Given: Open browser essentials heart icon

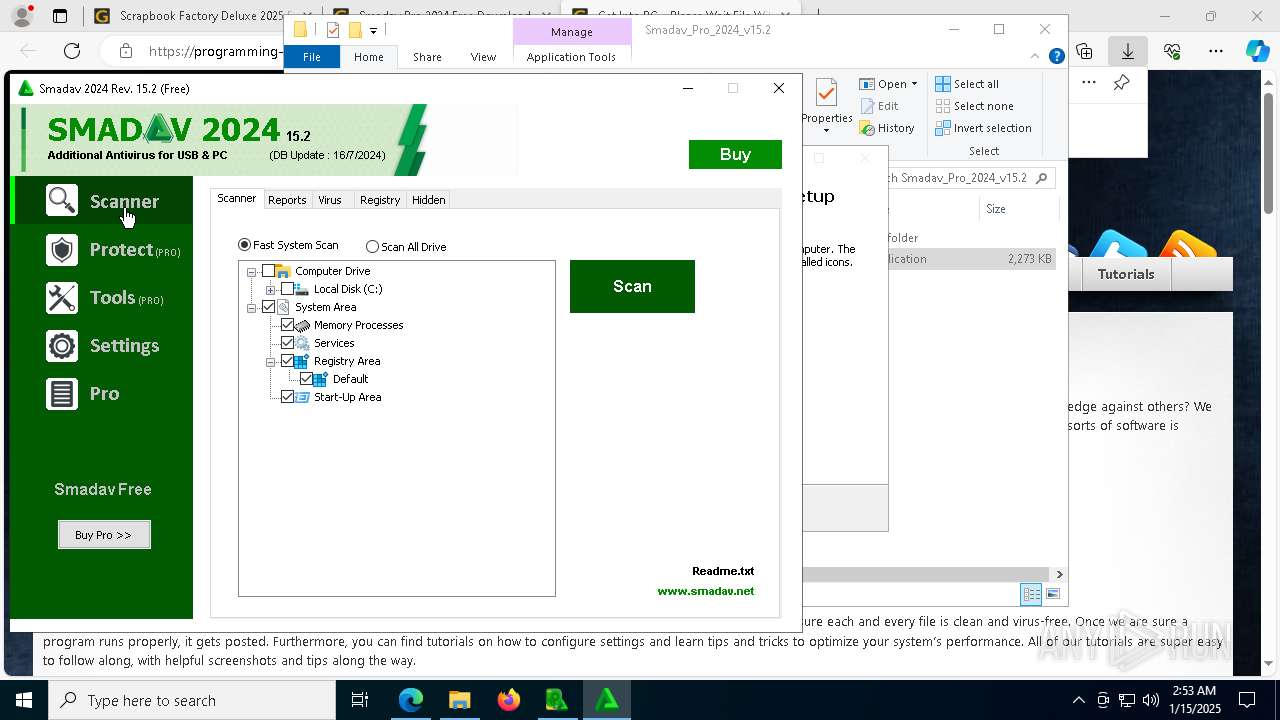Looking at the screenshot, I should tap(1172, 51).
